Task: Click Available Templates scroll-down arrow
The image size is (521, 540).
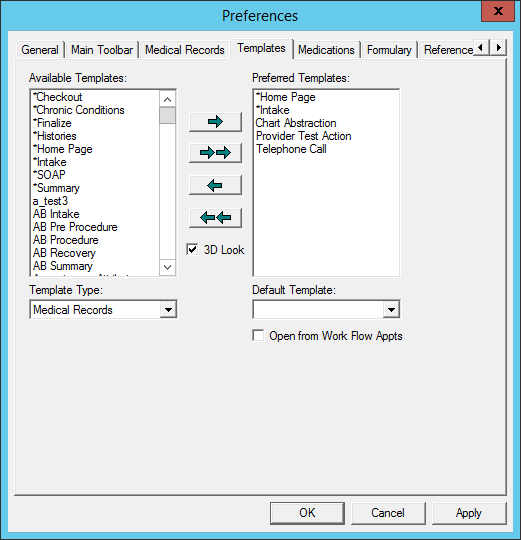Action: click(x=167, y=267)
